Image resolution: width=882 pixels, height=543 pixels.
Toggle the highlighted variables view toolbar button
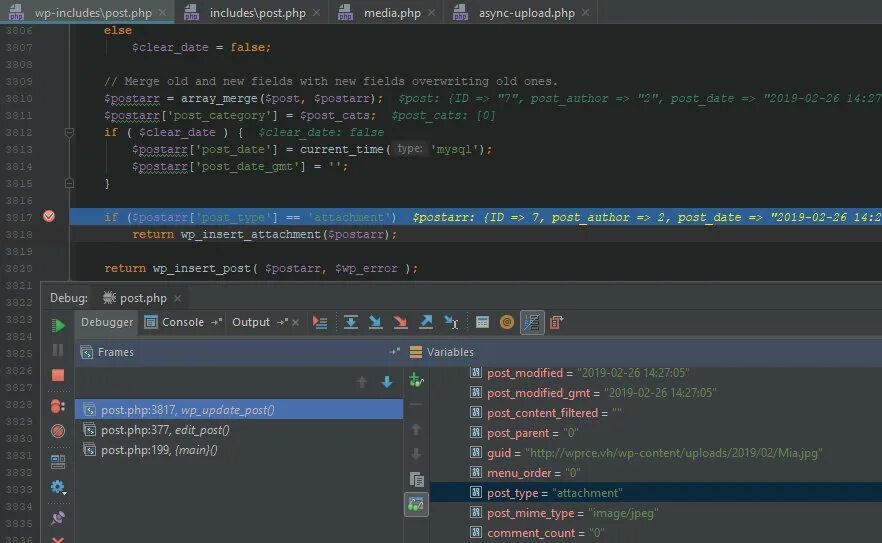coord(532,322)
